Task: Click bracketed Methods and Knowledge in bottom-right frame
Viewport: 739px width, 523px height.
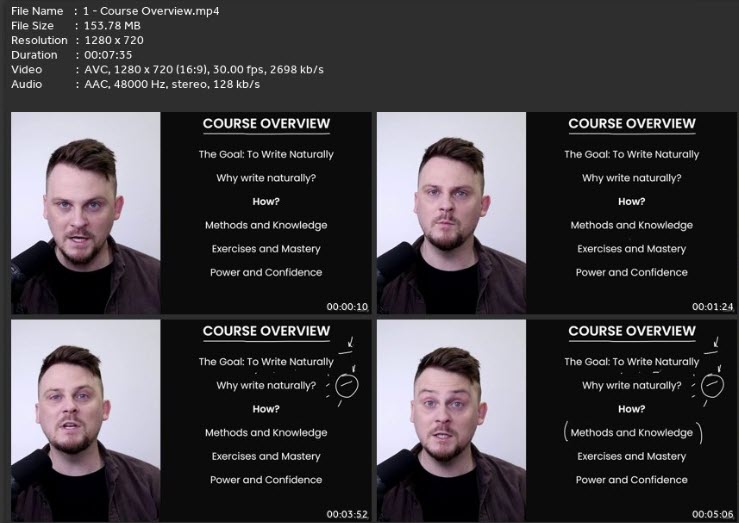Action: point(632,433)
